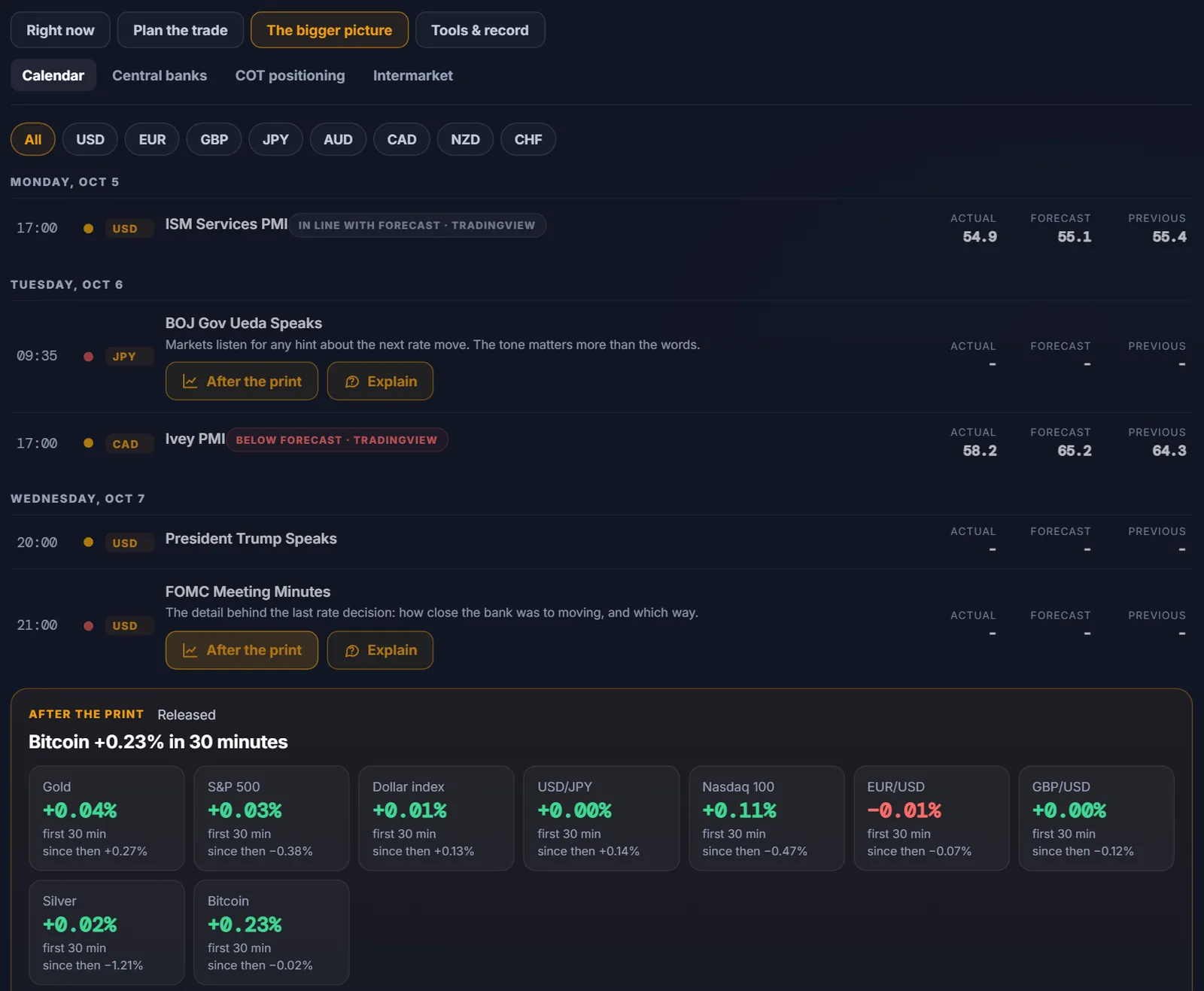Image resolution: width=1204 pixels, height=991 pixels.
Task: Switch to Plan the trade tab
Action: (181, 30)
